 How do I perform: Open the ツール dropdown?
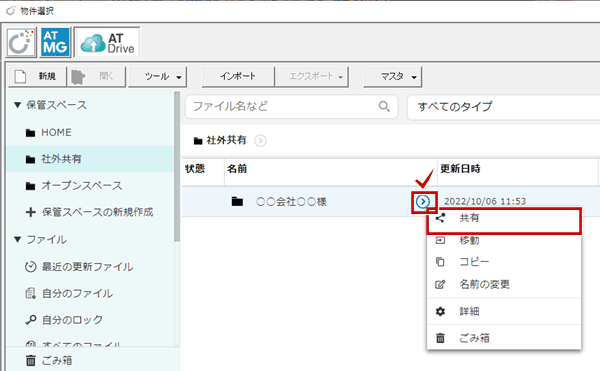tap(157, 76)
